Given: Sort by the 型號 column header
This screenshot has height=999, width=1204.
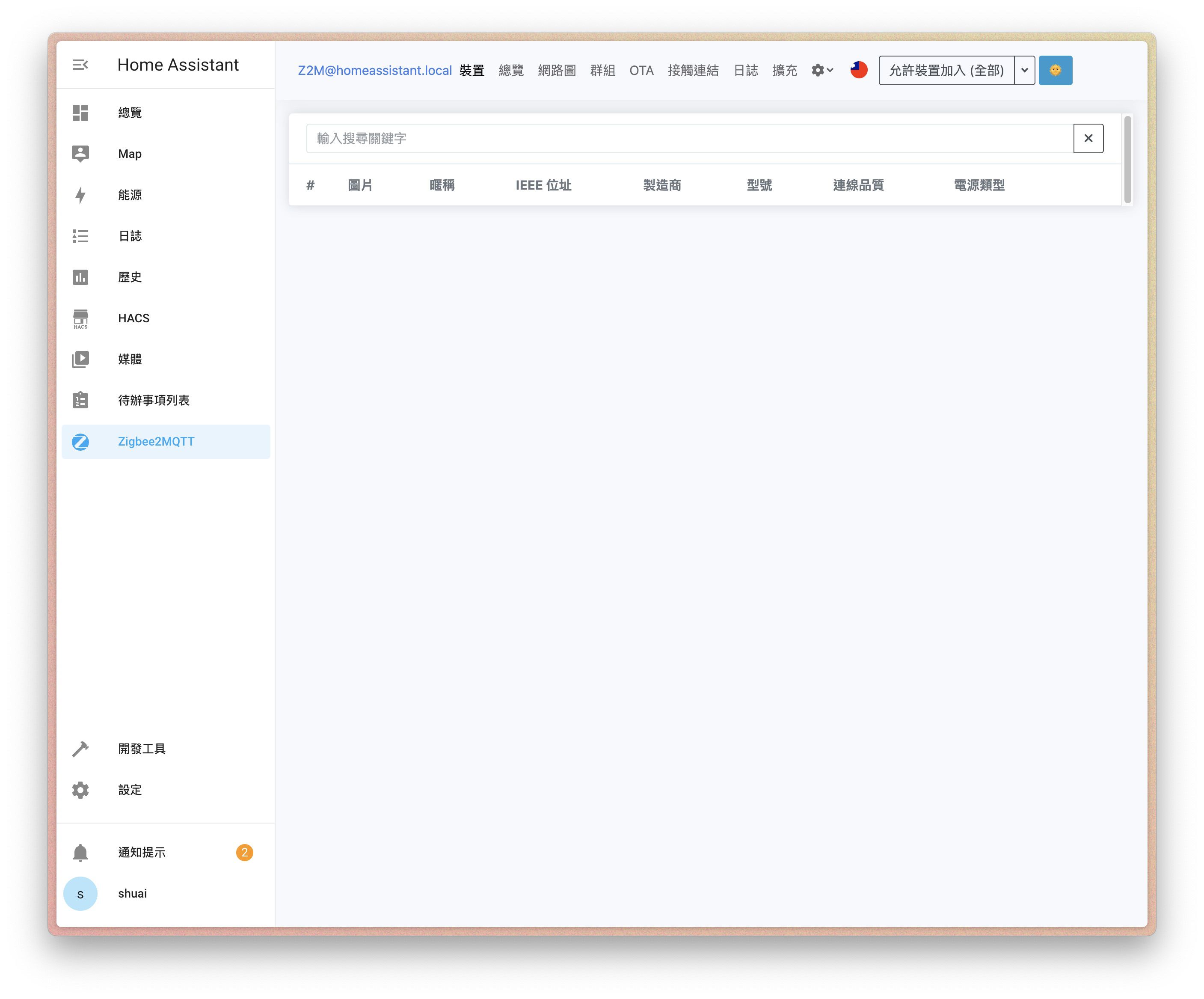Looking at the screenshot, I should pos(759,185).
